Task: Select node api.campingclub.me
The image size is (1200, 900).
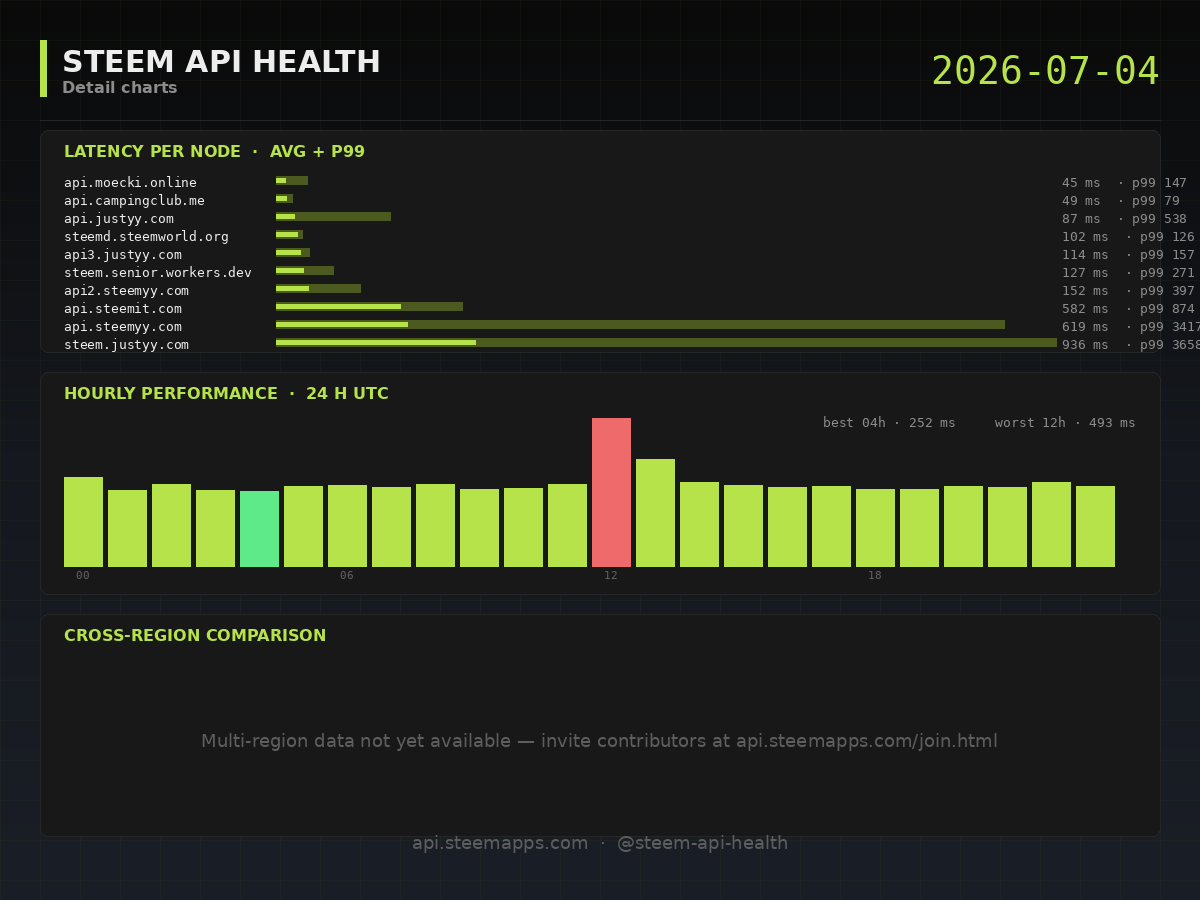Action: click(134, 201)
